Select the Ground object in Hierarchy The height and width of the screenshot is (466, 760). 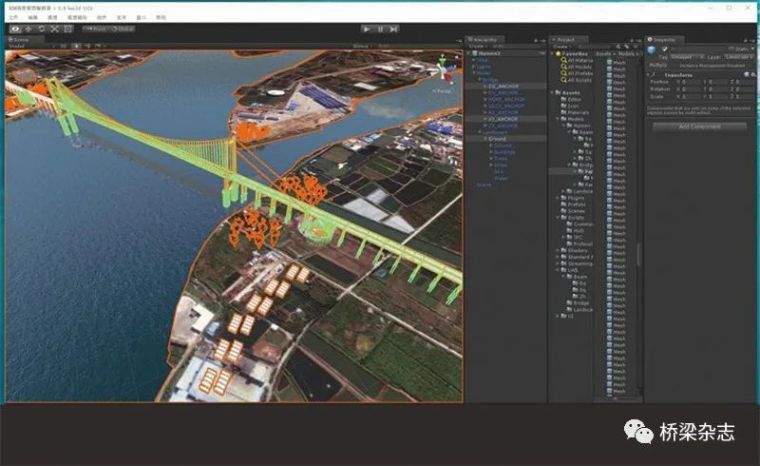(497, 138)
